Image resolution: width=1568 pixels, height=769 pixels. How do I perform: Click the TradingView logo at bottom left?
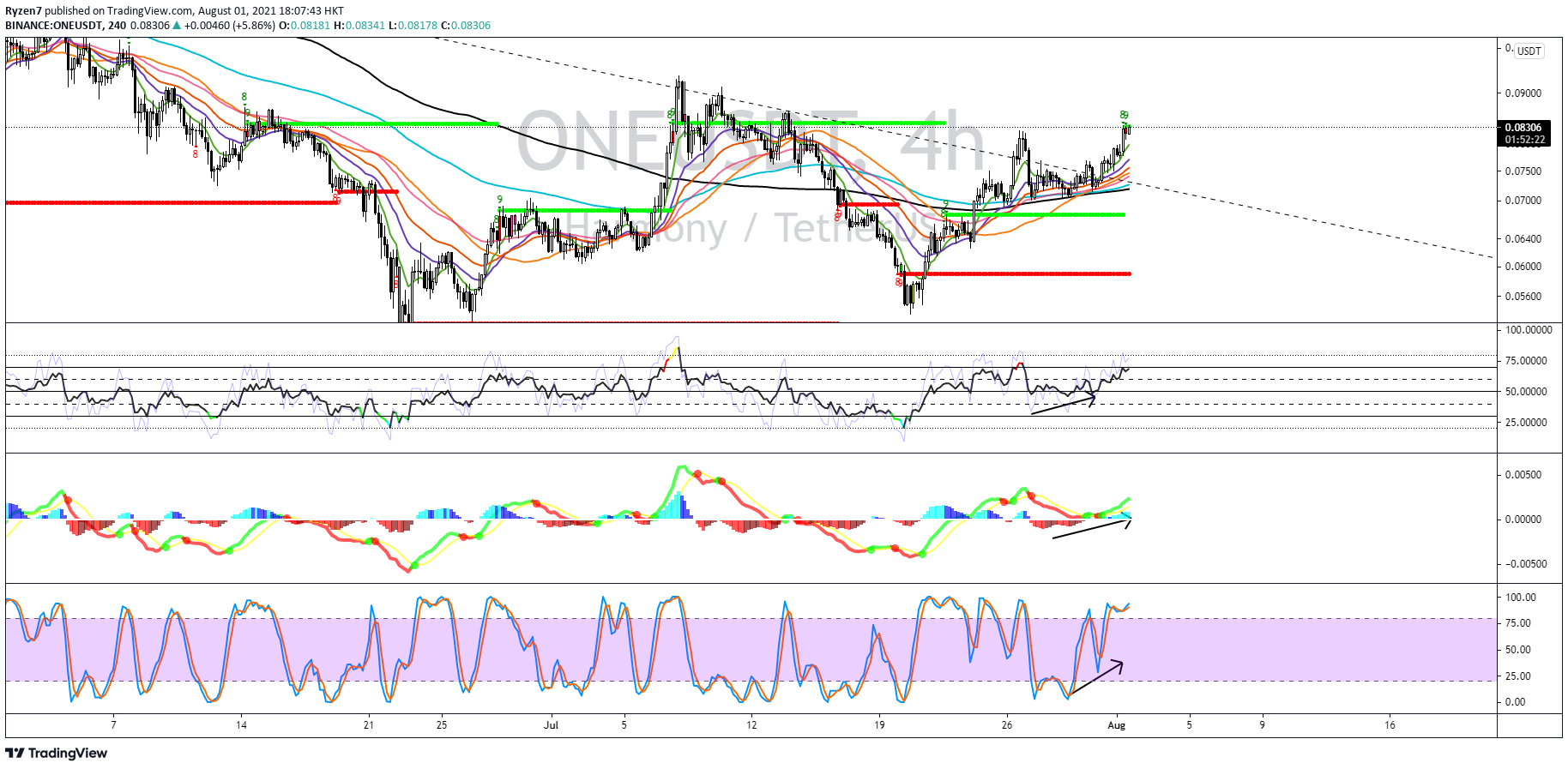[x=57, y=753]
